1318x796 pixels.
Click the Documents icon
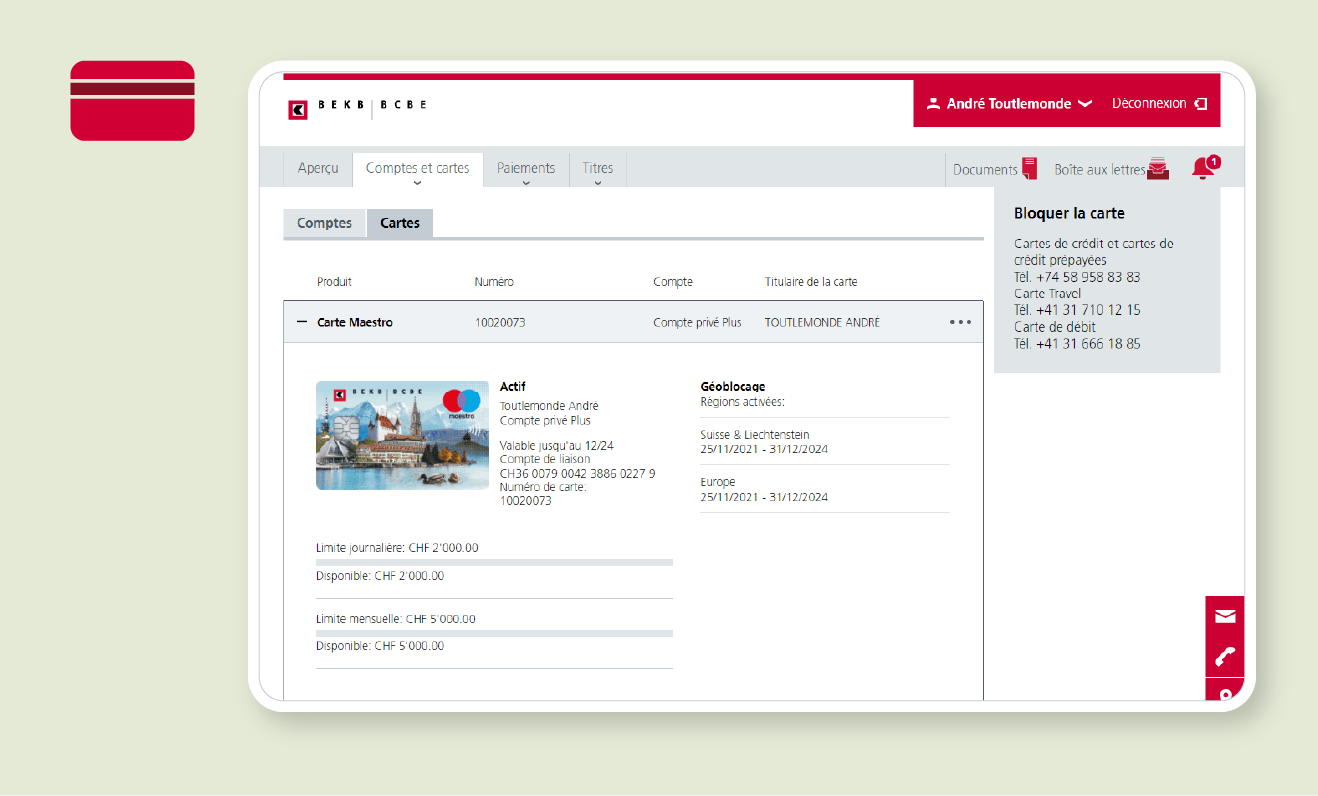coord(1030,169)
